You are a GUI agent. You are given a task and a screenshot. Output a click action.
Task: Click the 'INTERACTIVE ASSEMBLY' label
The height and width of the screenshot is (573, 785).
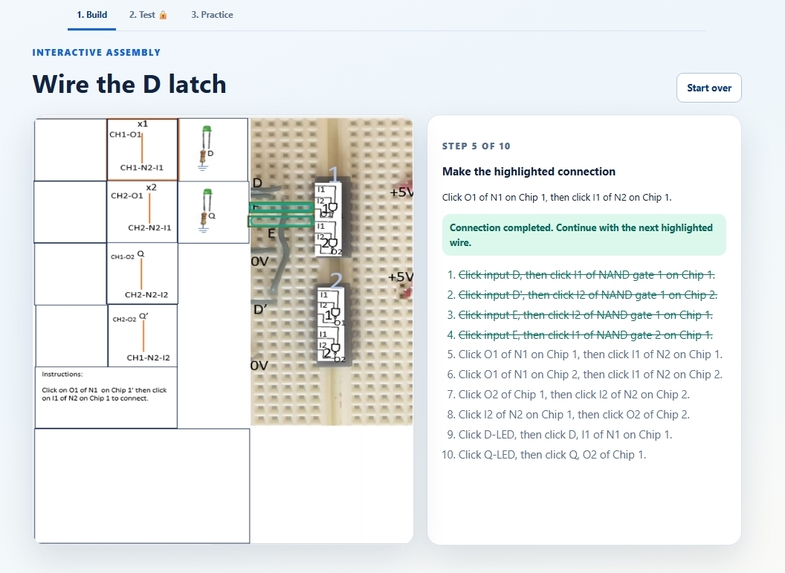[x=97, y=53]
